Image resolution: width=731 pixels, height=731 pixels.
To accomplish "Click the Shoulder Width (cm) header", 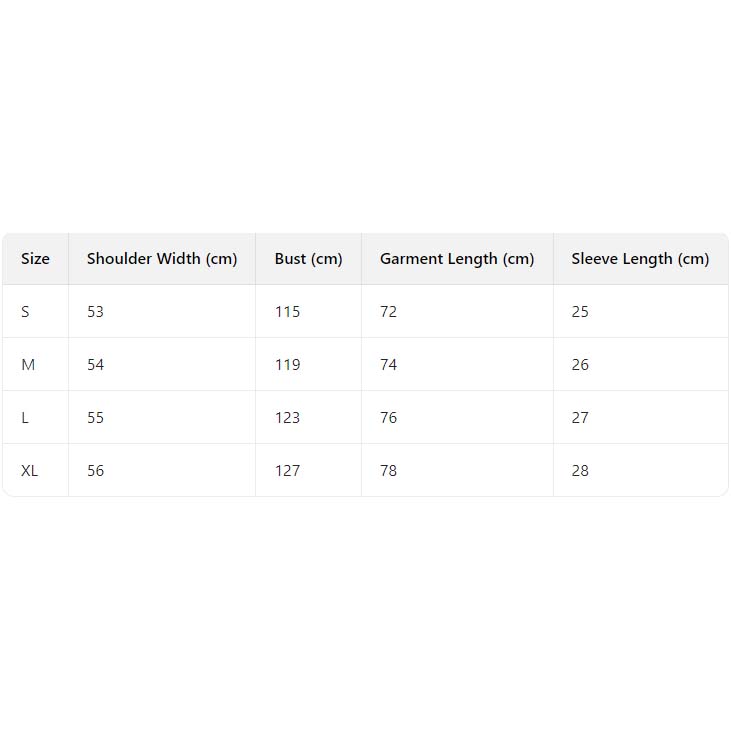I will (162, 259).
